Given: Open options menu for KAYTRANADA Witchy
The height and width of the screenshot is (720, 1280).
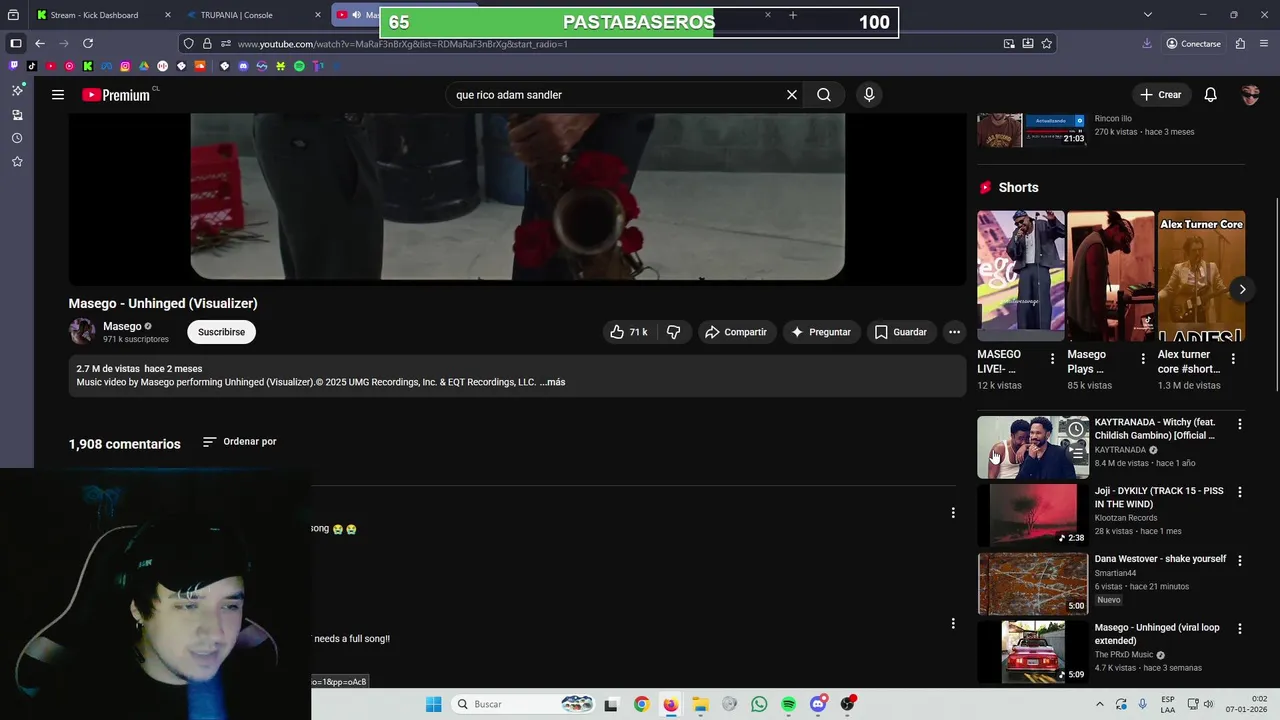Looking at the screenshot, I should (x=1240, y=424).
